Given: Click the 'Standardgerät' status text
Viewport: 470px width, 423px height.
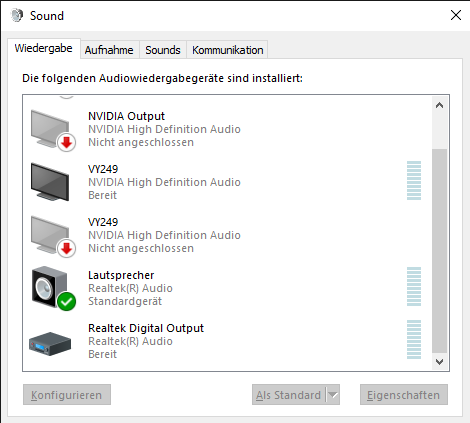Looking at the screenshot, I should 125,301.
